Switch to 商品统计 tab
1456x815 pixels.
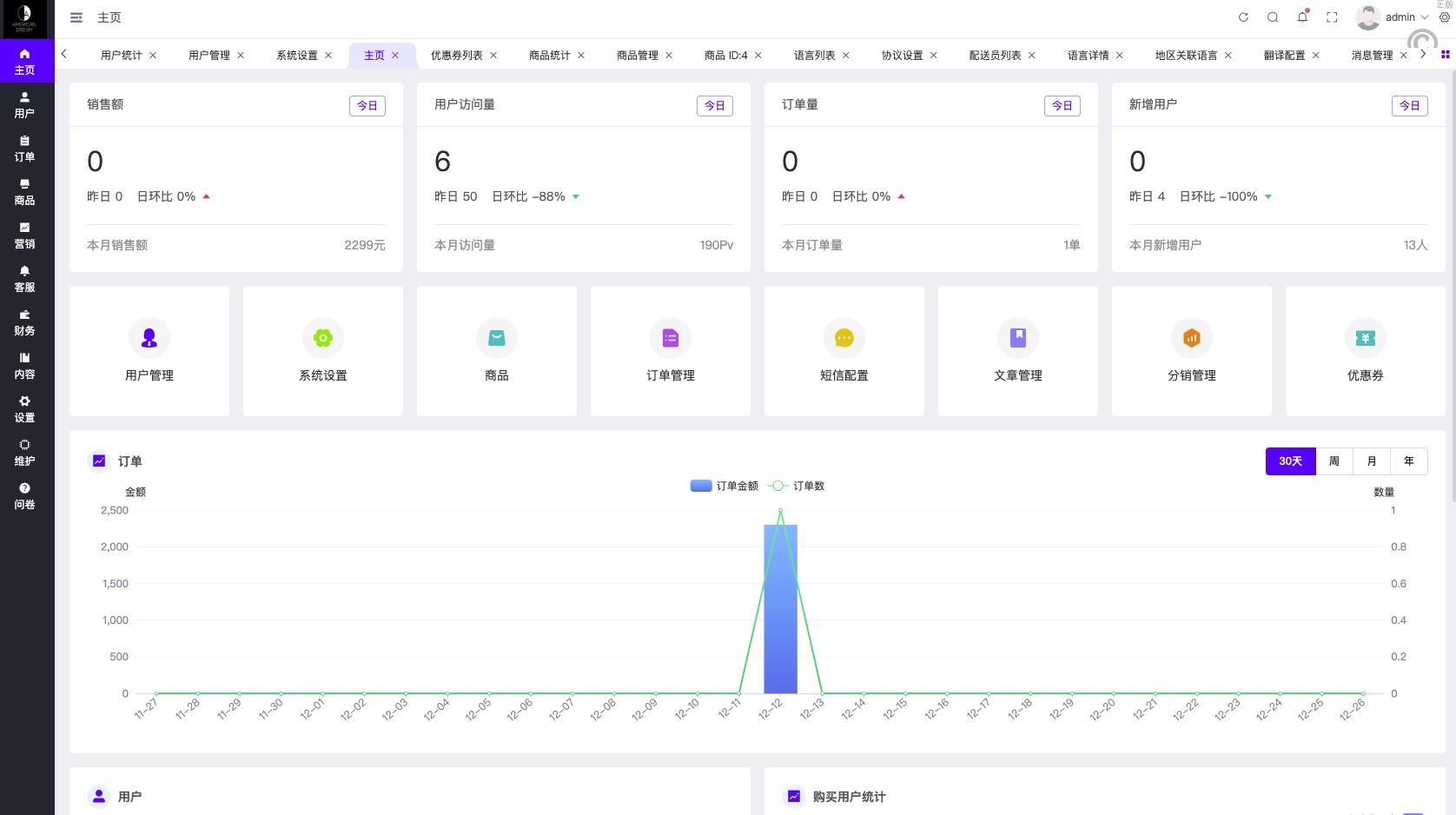[549, 55]
